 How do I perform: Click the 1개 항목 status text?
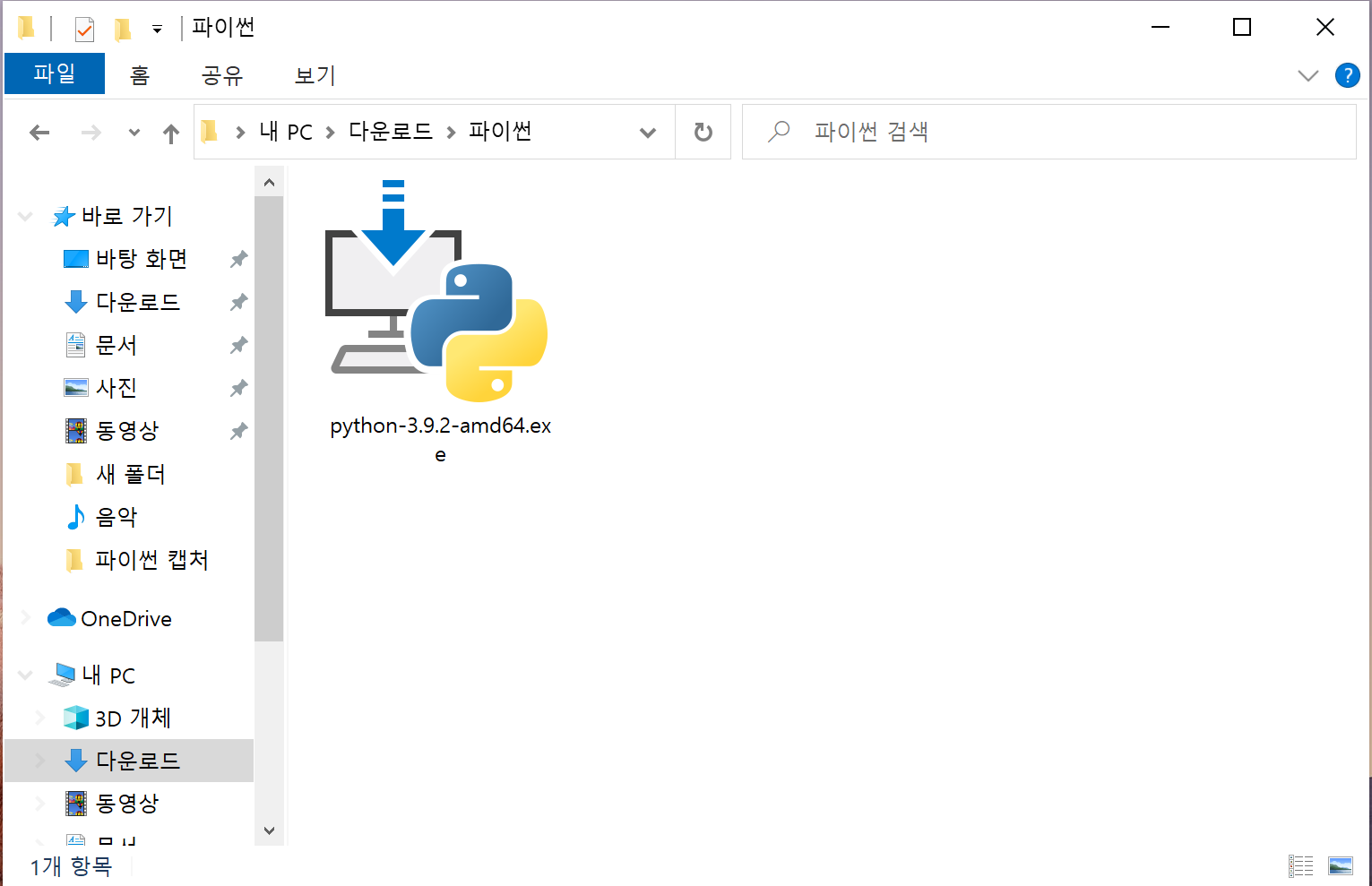71,866
